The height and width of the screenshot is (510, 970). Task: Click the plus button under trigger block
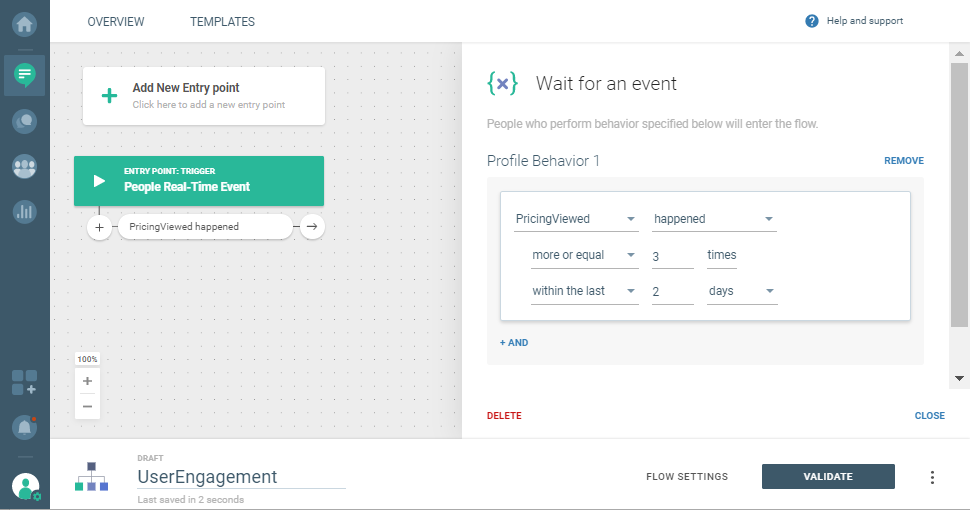pos(99,228)
